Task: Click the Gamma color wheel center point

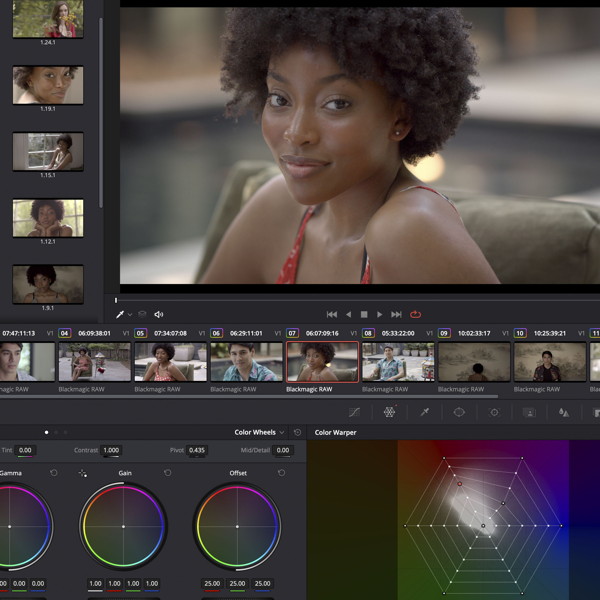Action: tap(10, 527)
